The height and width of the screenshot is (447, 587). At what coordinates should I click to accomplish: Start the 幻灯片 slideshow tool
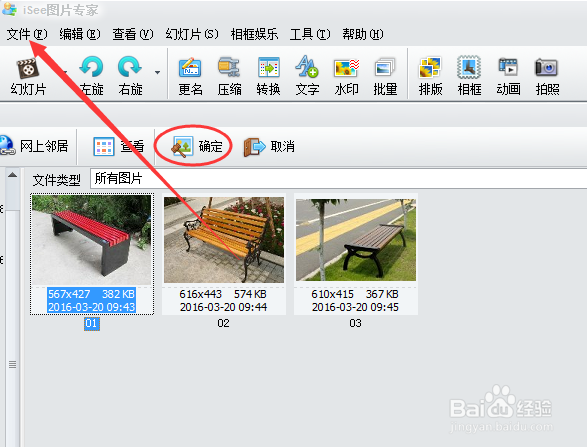(x=28, y=77)
